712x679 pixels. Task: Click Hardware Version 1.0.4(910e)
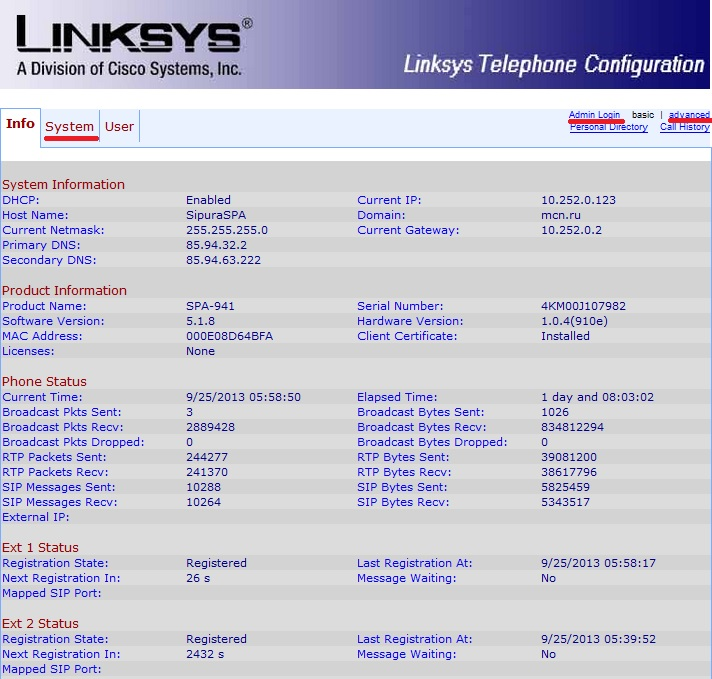pyautogui.click(x=574, y=321)
